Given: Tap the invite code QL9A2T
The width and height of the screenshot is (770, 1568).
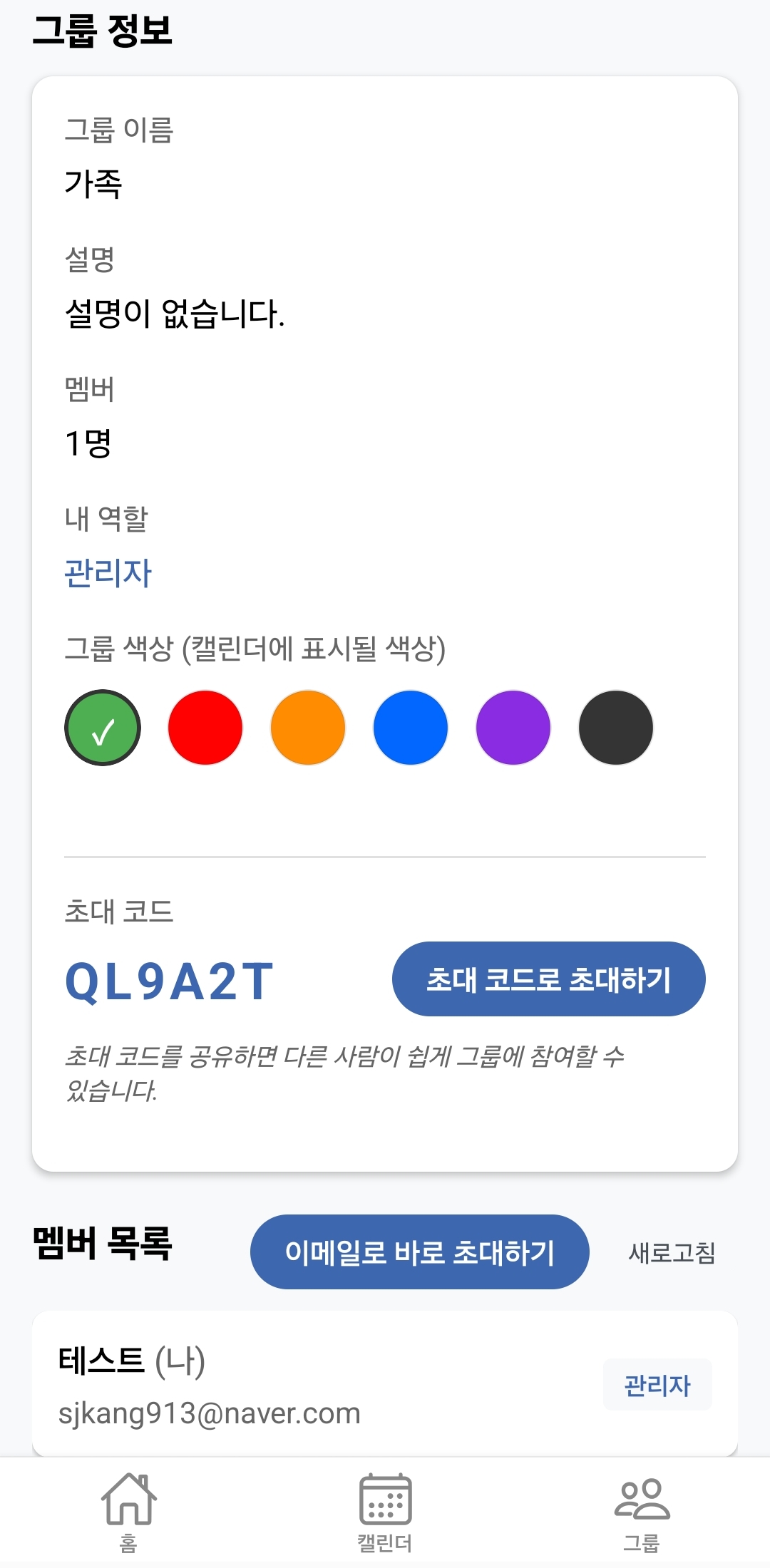Looking at the screenshot, I should point(170,981).
